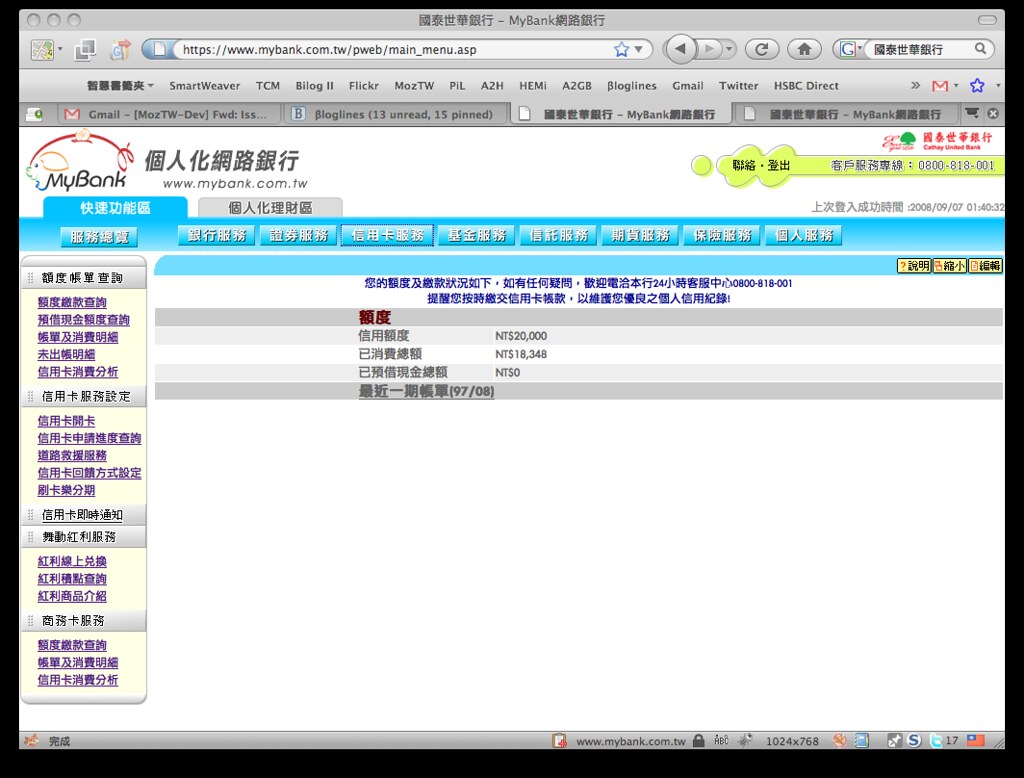
Task: Click the Home button in toolbar
Action: tap(804, 49)
